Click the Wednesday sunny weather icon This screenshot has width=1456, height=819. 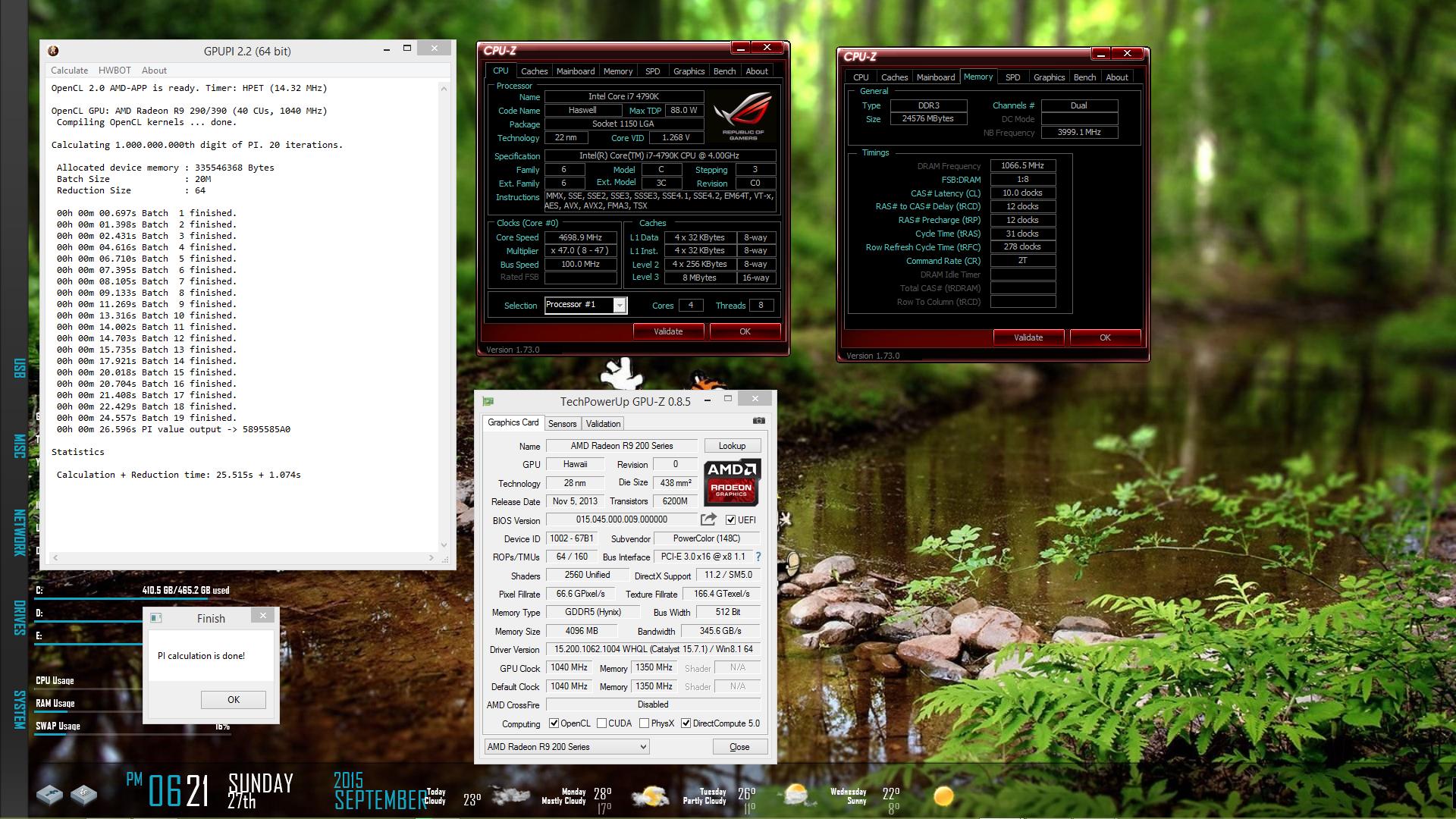(x=943, y=796)
